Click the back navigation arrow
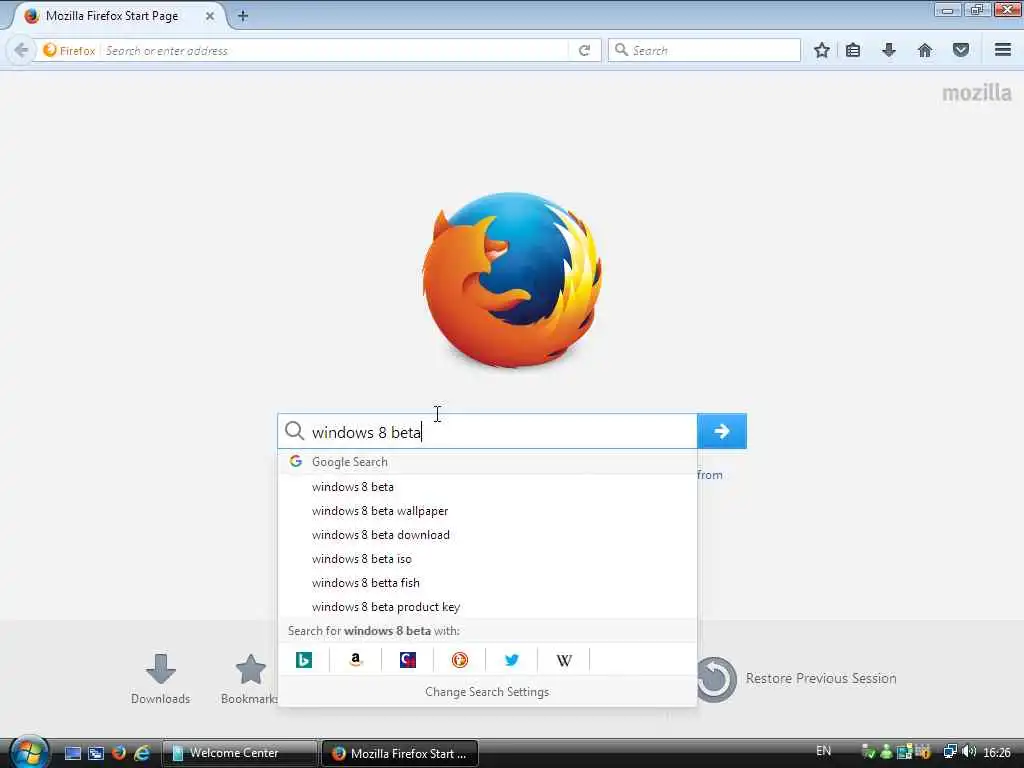The height and width of the screenshot is (768, 1024). tap(21, 50)
